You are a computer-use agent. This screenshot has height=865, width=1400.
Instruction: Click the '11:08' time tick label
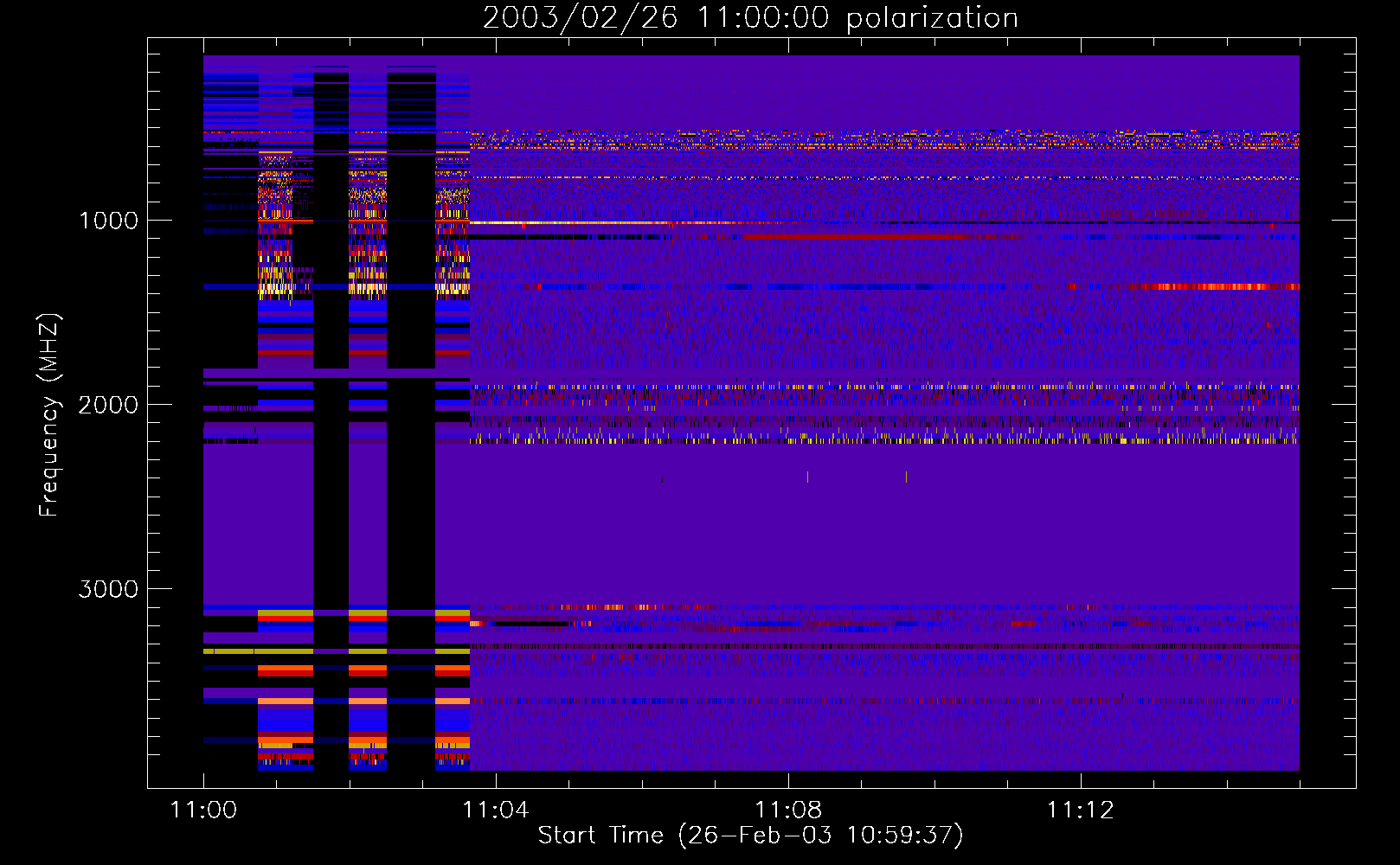point(787,811)
